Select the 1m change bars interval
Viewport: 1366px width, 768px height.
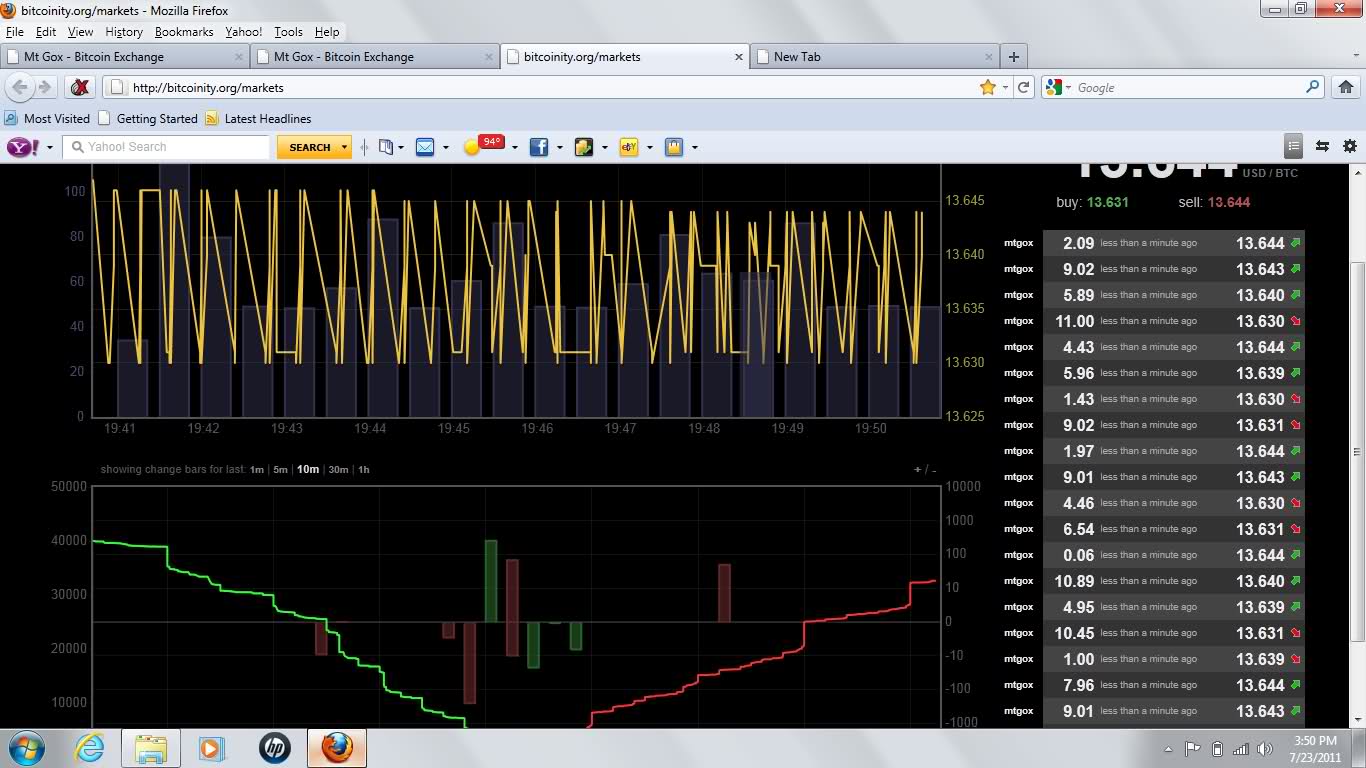coord(257,470)
